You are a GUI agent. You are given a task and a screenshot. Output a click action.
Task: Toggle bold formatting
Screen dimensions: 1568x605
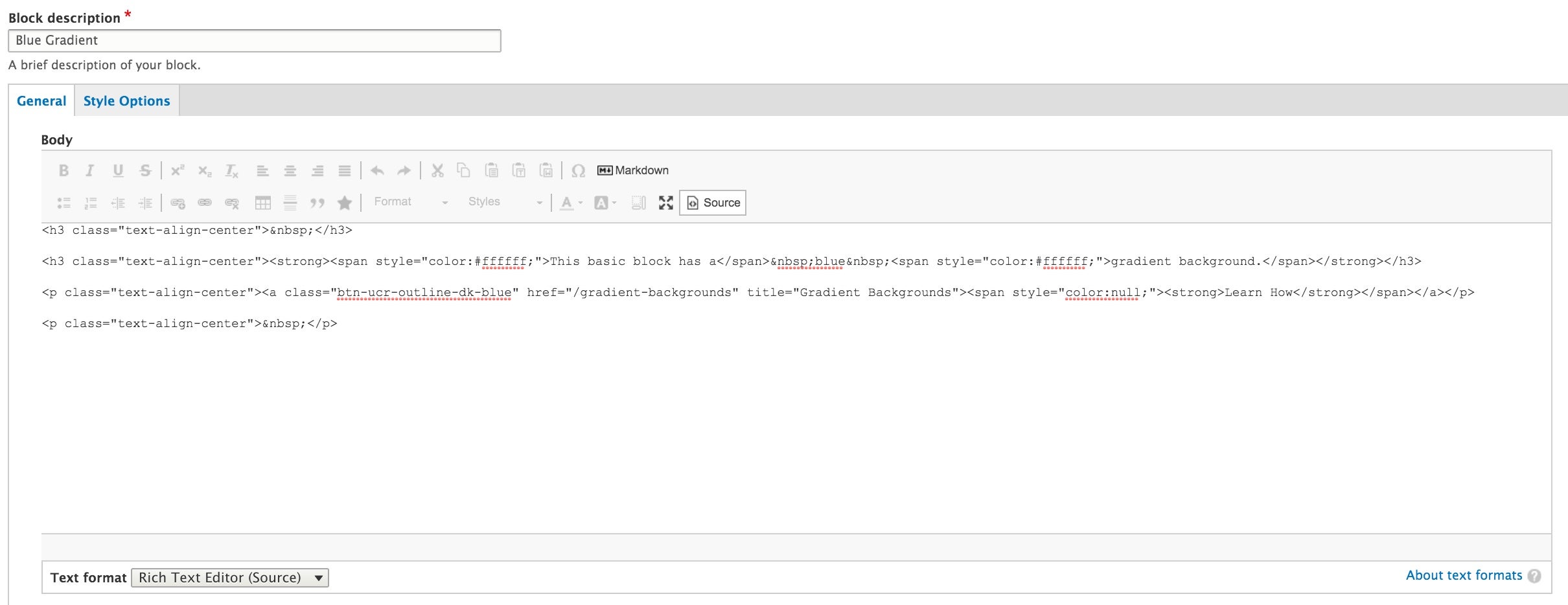click(x=63, y=170)
